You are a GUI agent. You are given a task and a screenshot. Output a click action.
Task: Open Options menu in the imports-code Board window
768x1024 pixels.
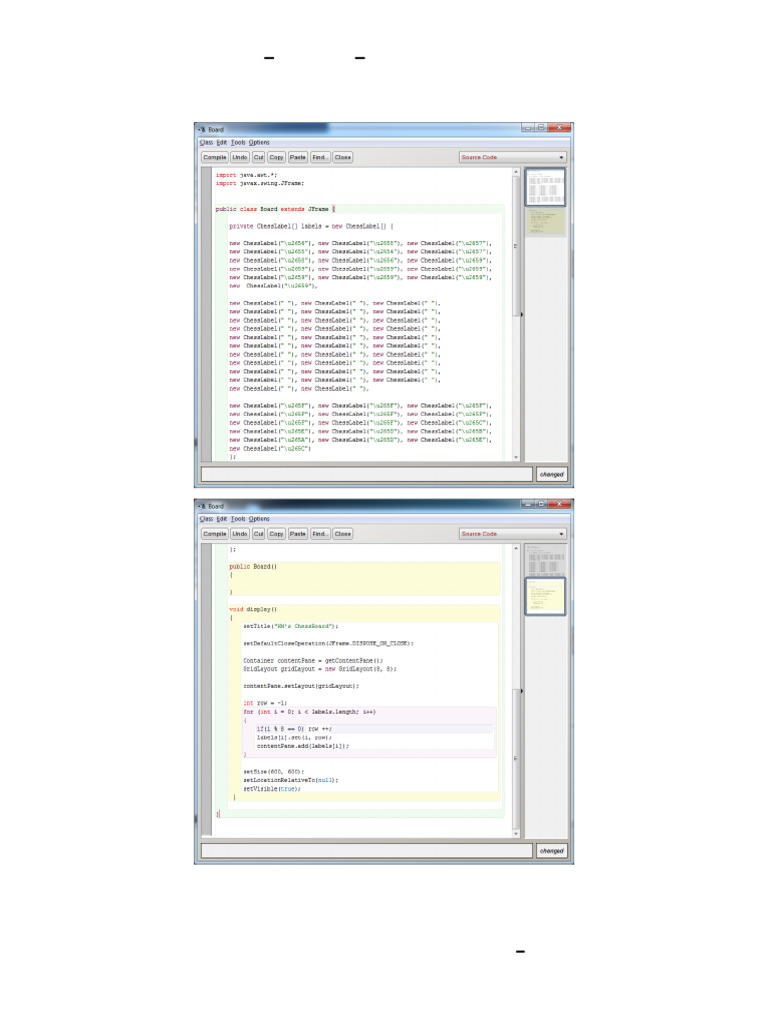point(259,142)
